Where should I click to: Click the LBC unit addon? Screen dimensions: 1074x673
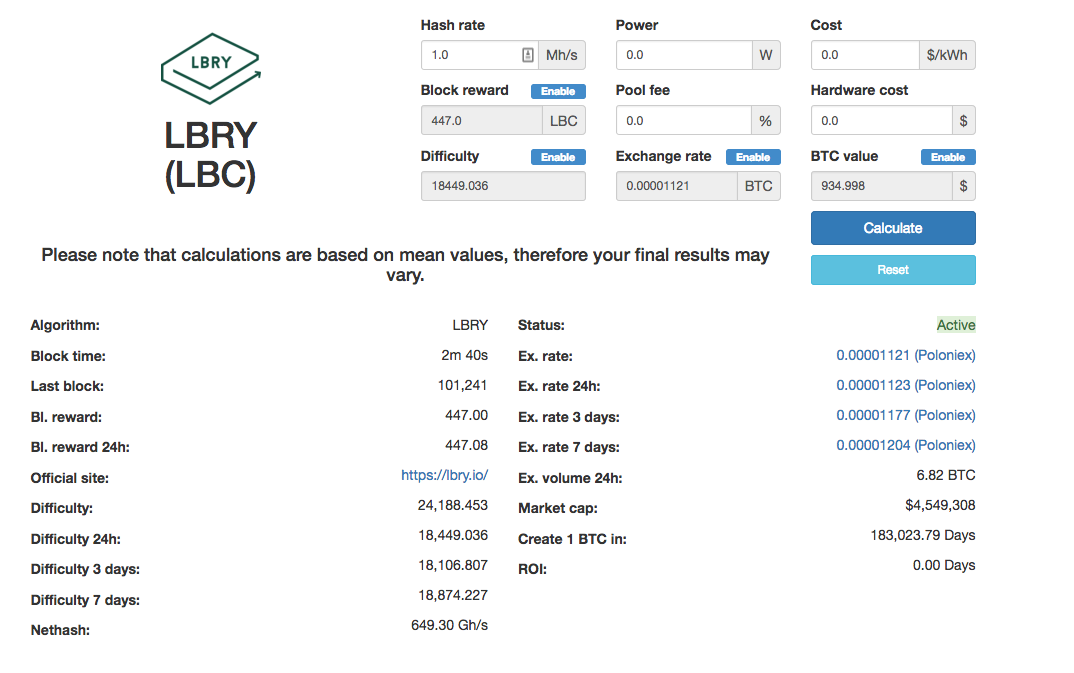[564, 120]
